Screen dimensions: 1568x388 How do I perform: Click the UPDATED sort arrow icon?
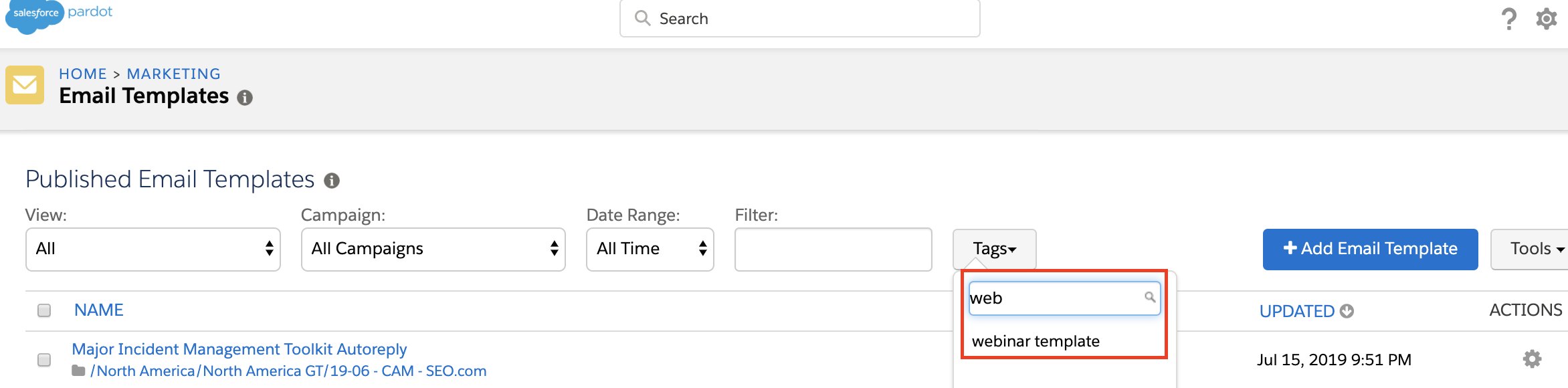(1347, 311)
